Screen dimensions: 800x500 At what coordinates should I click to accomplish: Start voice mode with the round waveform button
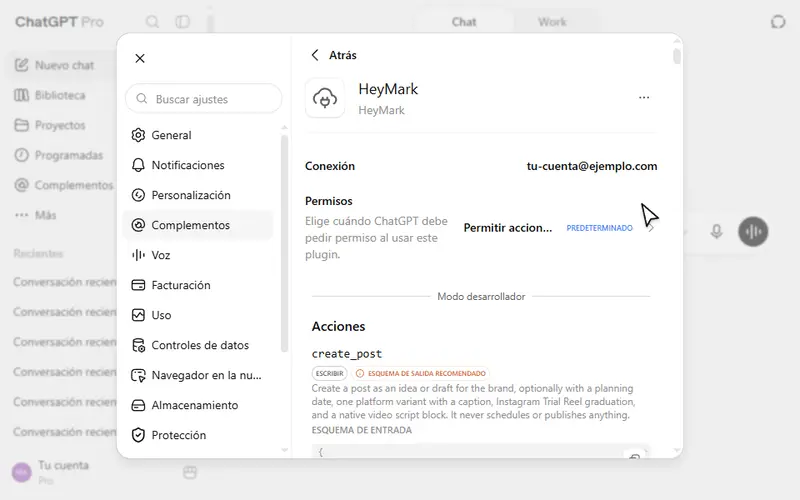point(753,232)
